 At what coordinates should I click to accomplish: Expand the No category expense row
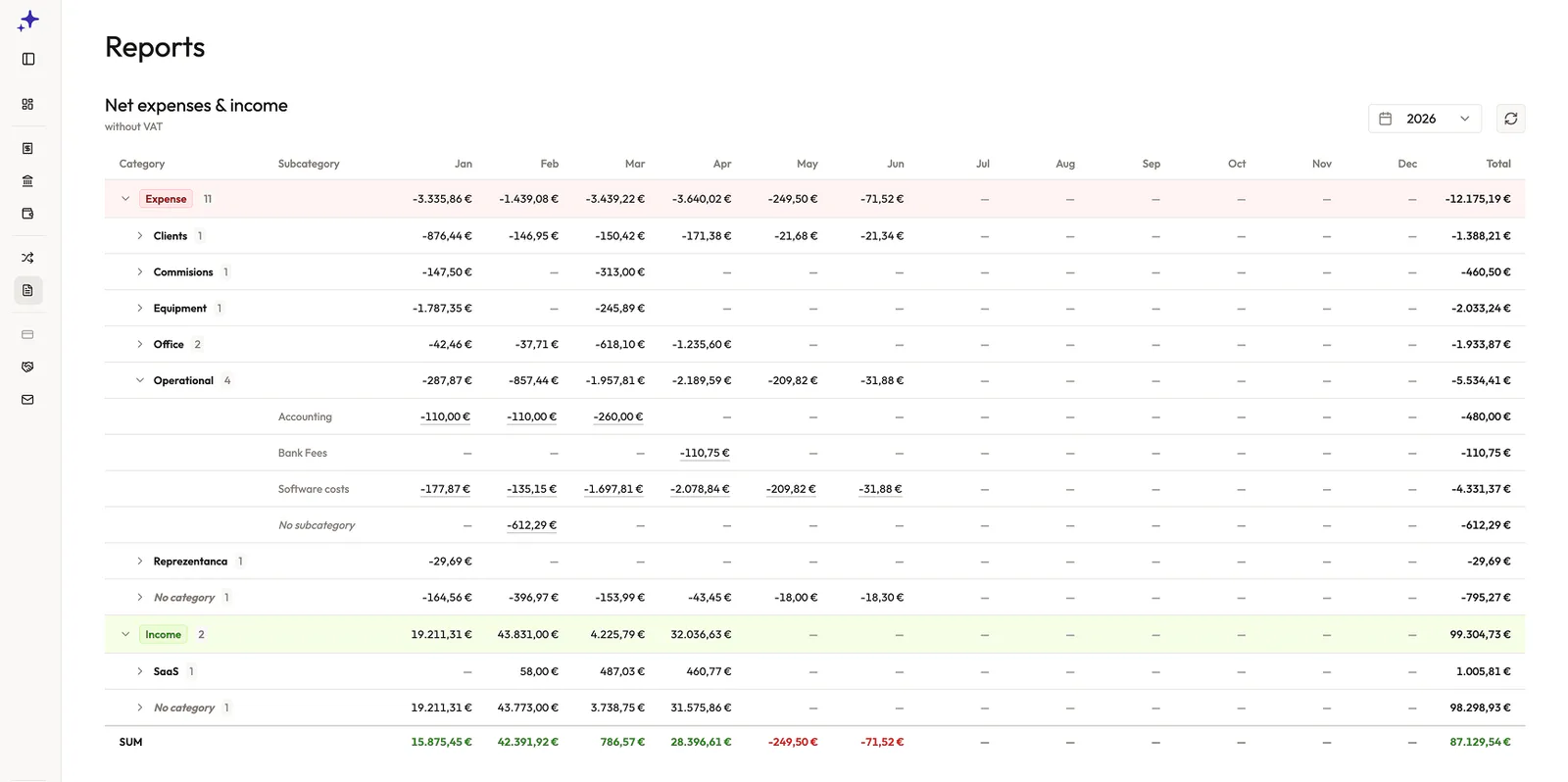pos(140,598)
